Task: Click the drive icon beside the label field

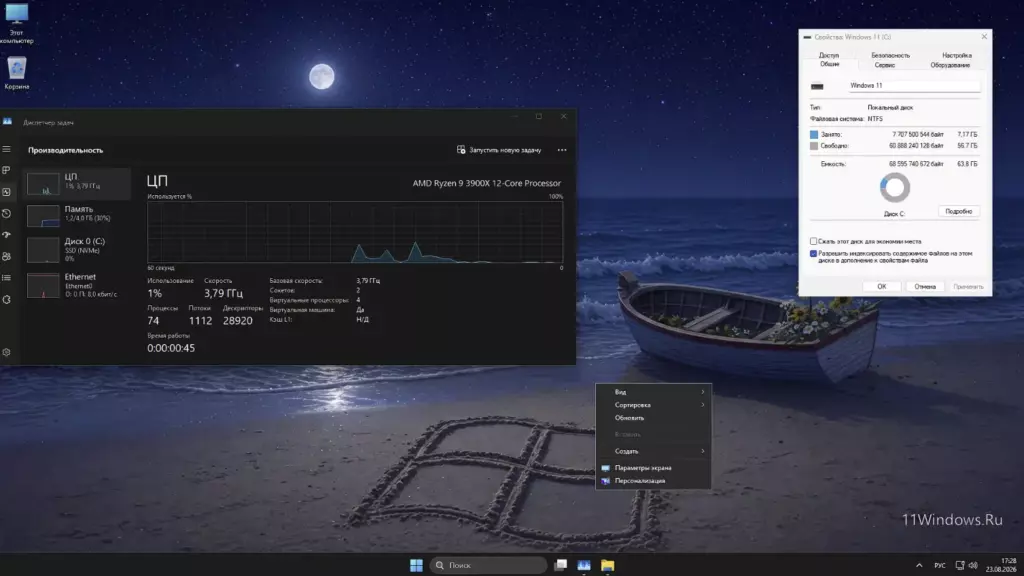Action: pos(817,86)
